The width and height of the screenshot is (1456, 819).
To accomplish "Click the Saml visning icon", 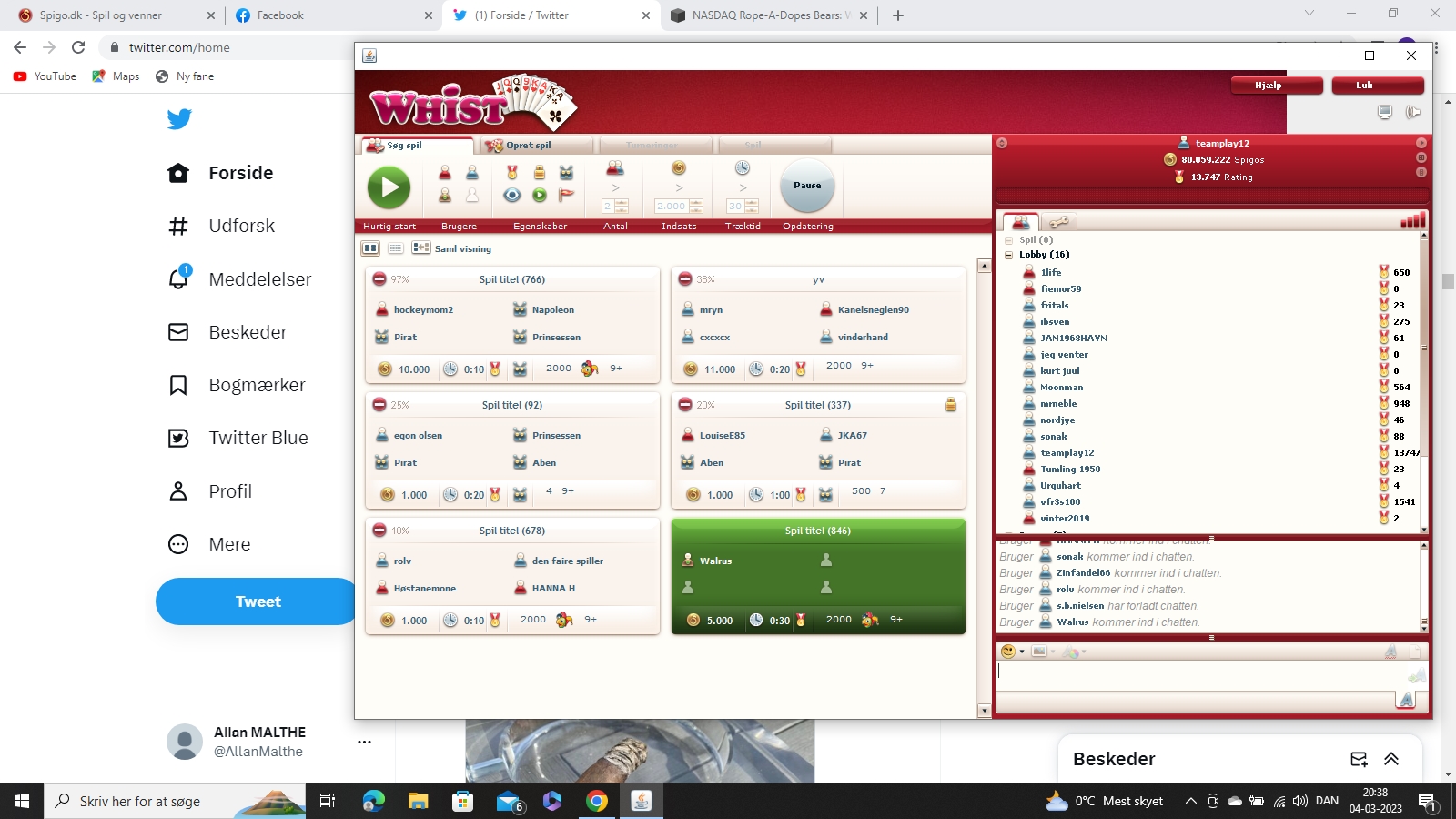I will 421,248.
